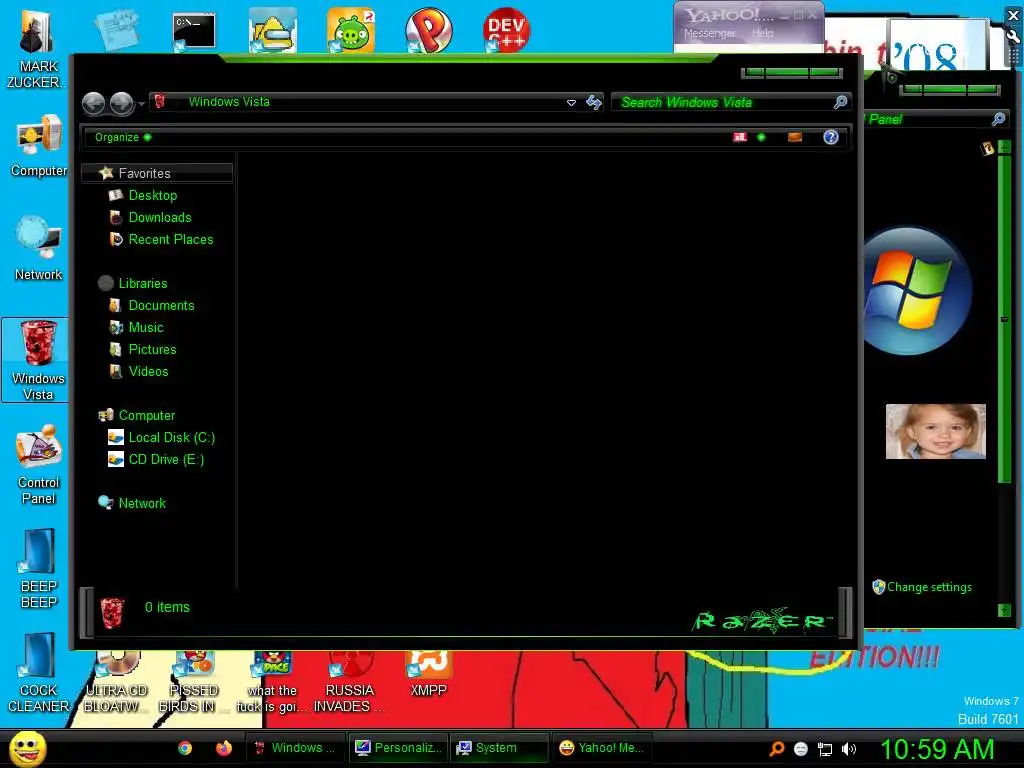This screenshot has width=1024, height=768.
Task: Click the child photo thumbnail in System window
Action: tap(935, 432)
